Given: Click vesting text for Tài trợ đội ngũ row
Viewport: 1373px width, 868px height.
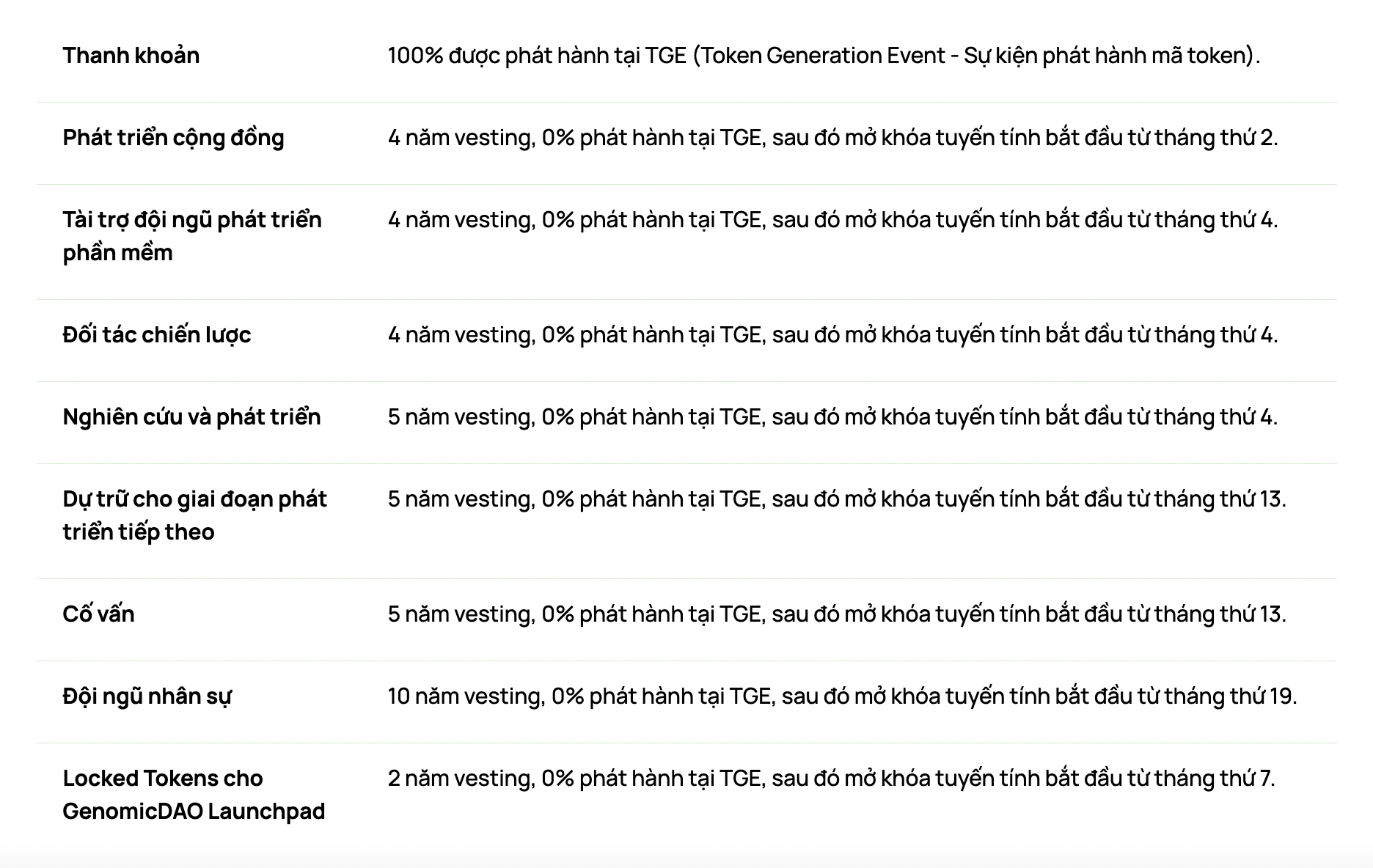Looking at the screenshot, I should 832,220.
